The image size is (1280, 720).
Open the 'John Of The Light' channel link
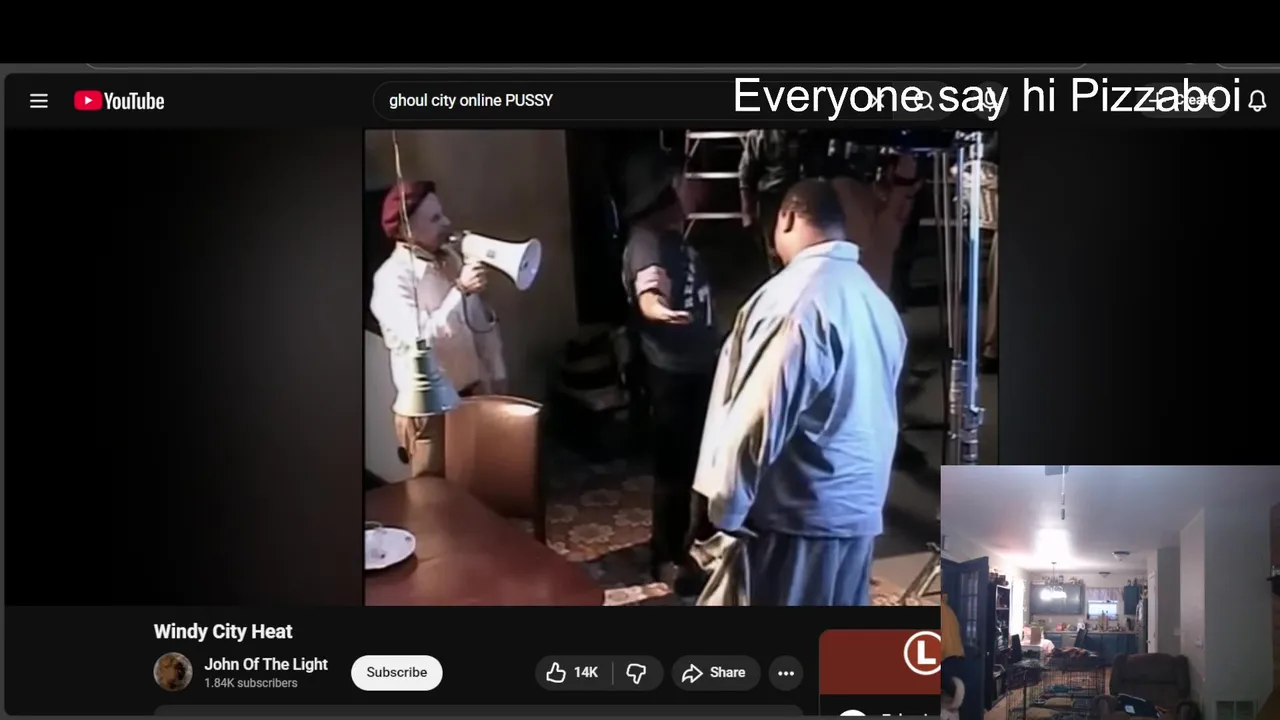[266, 664]
